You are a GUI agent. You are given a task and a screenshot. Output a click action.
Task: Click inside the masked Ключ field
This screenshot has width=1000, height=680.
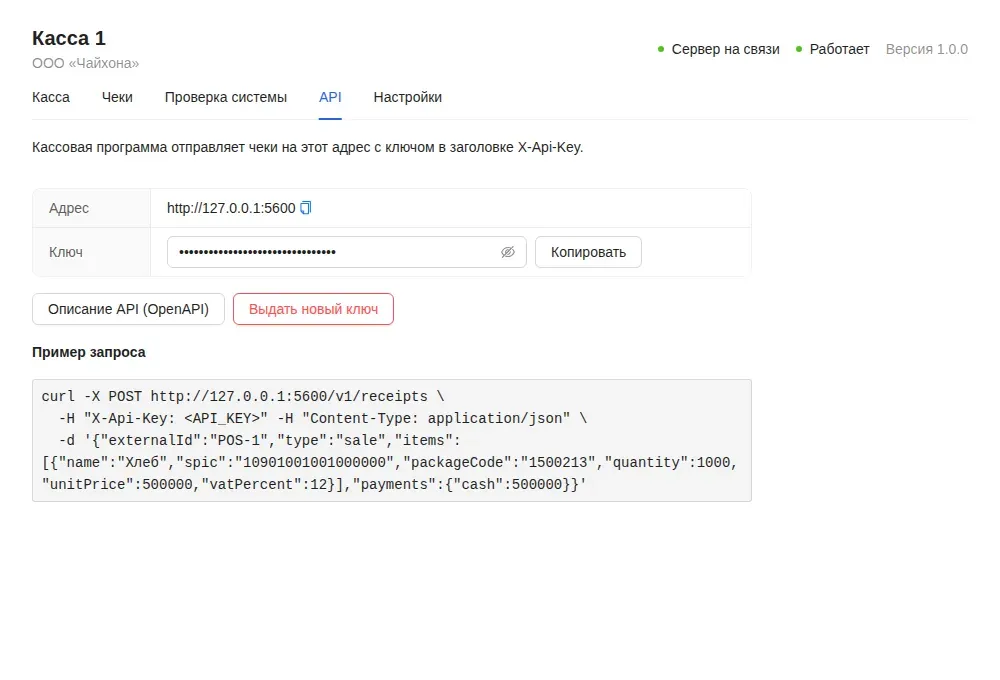click(x=346, y=252)
